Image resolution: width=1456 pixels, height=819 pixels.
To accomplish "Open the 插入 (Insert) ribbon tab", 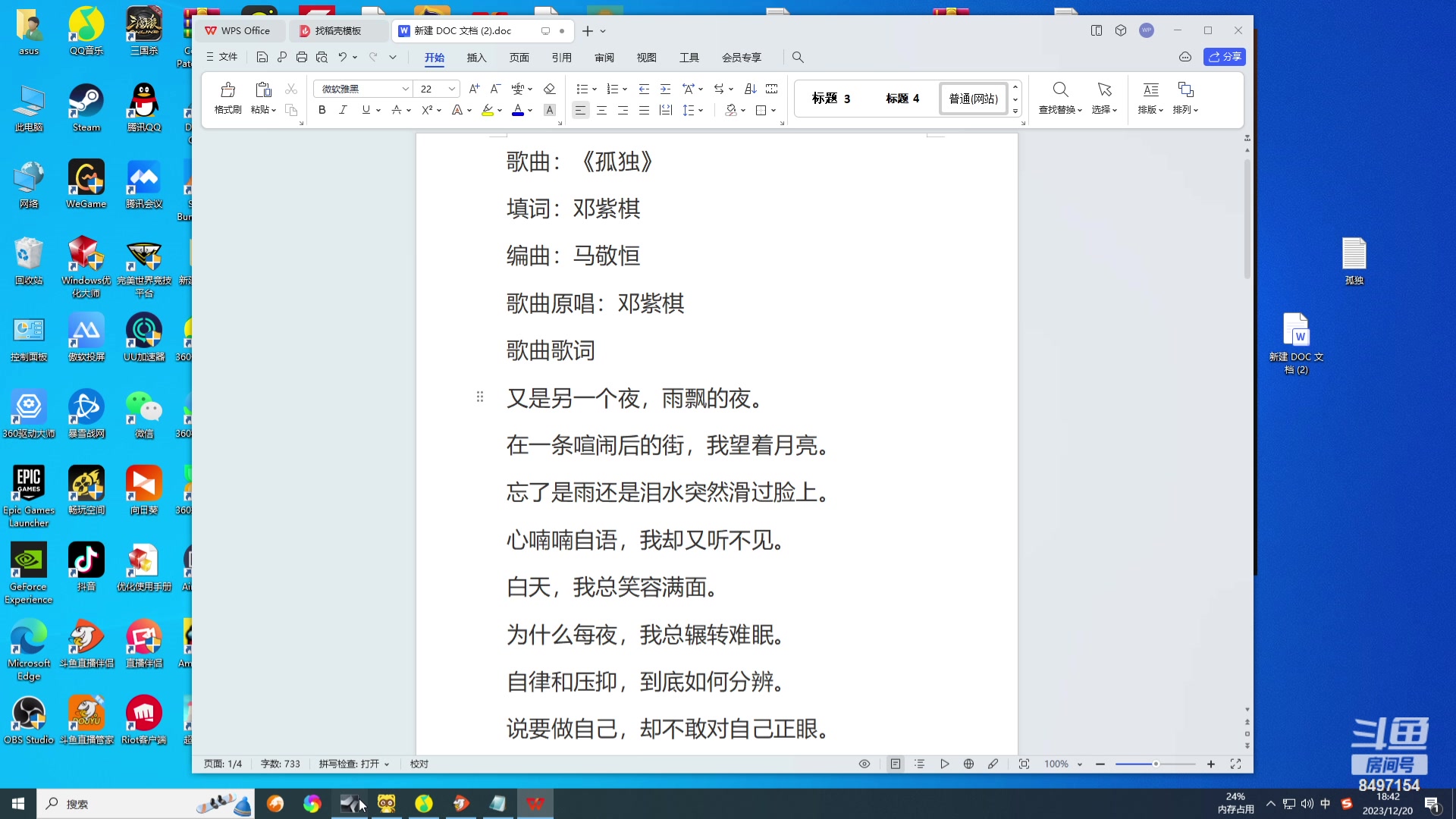I will coord(476,58).
